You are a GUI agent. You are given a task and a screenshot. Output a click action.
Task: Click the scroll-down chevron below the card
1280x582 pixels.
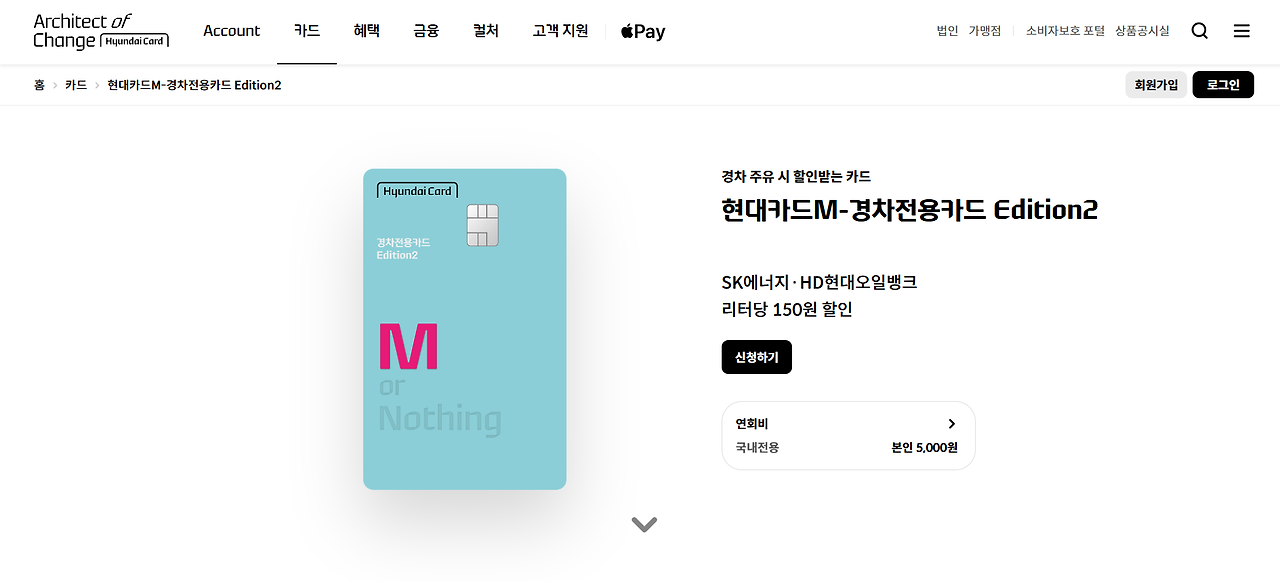click(x=644, y=524)
